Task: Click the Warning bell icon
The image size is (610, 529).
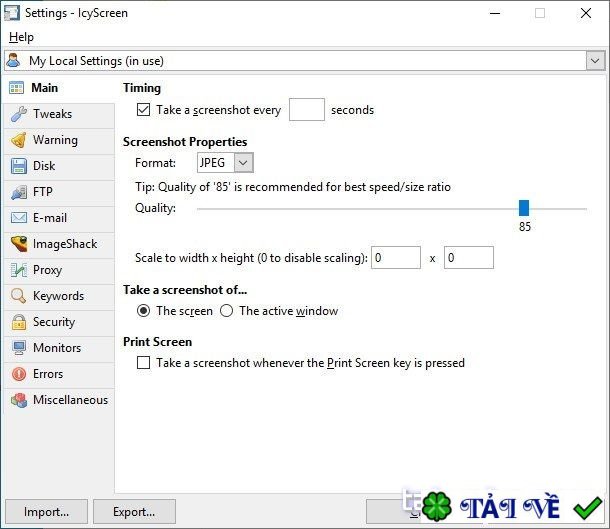Action: pos(19,140)
